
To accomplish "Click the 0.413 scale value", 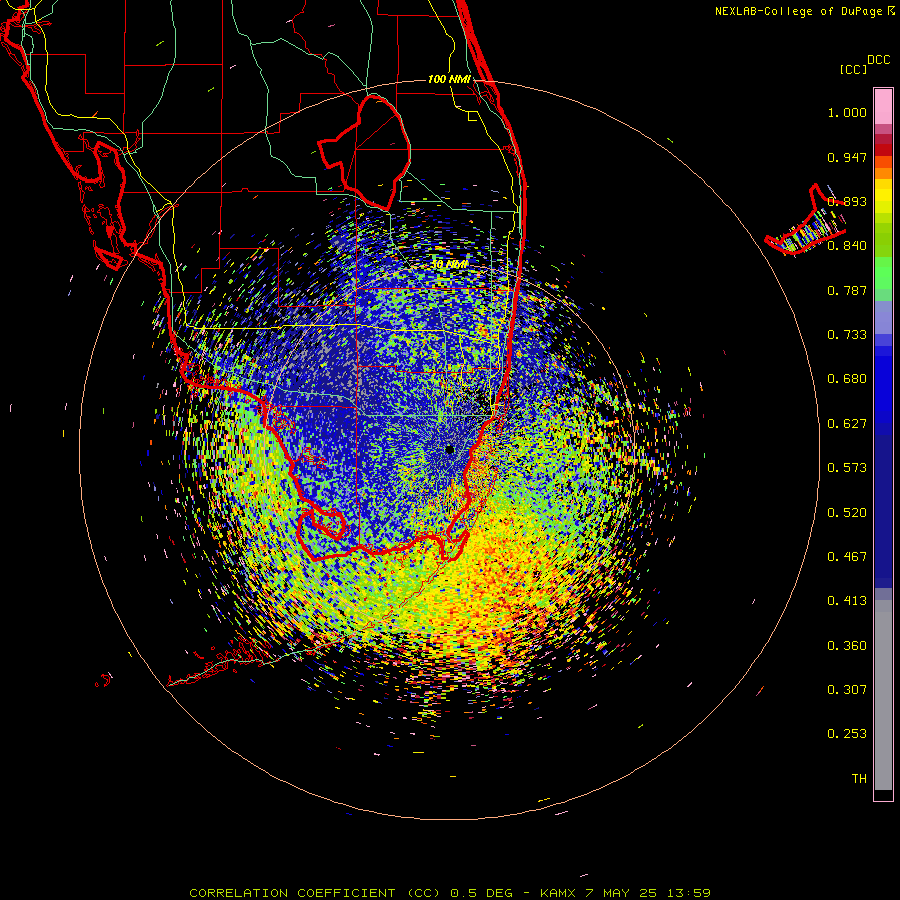I will click(847, 601).
